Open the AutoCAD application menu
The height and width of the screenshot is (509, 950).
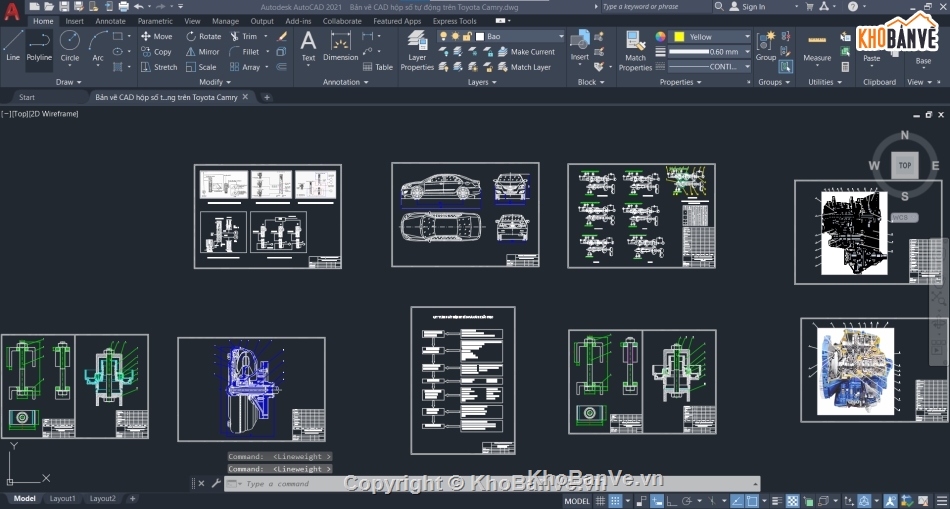[x=11, y=11]
